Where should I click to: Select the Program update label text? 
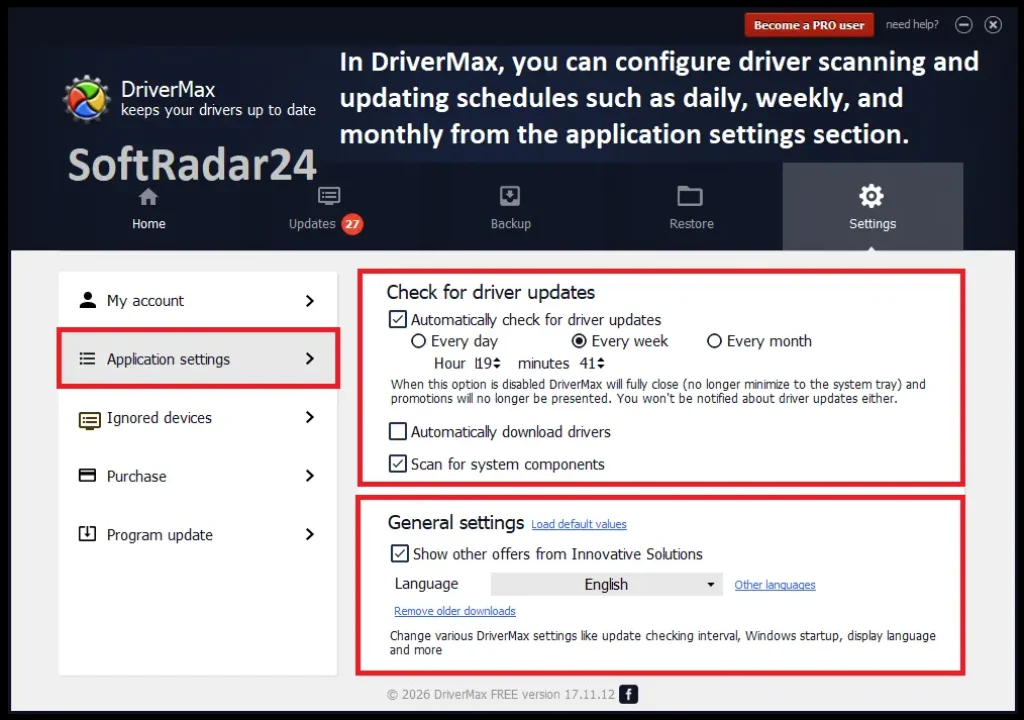pos(160,535)
